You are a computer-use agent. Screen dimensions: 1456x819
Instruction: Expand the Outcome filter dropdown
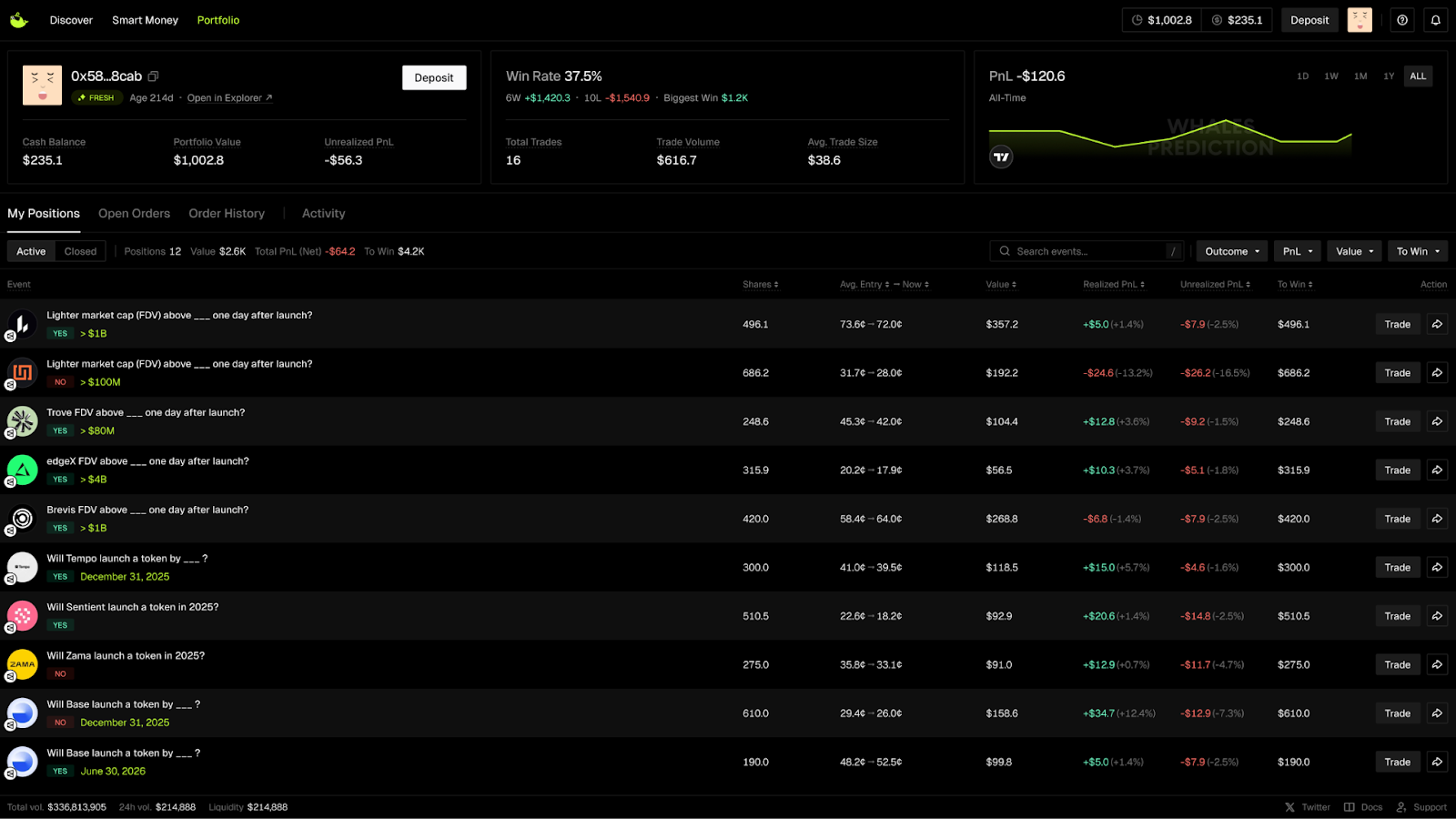tap(1232, 251)
